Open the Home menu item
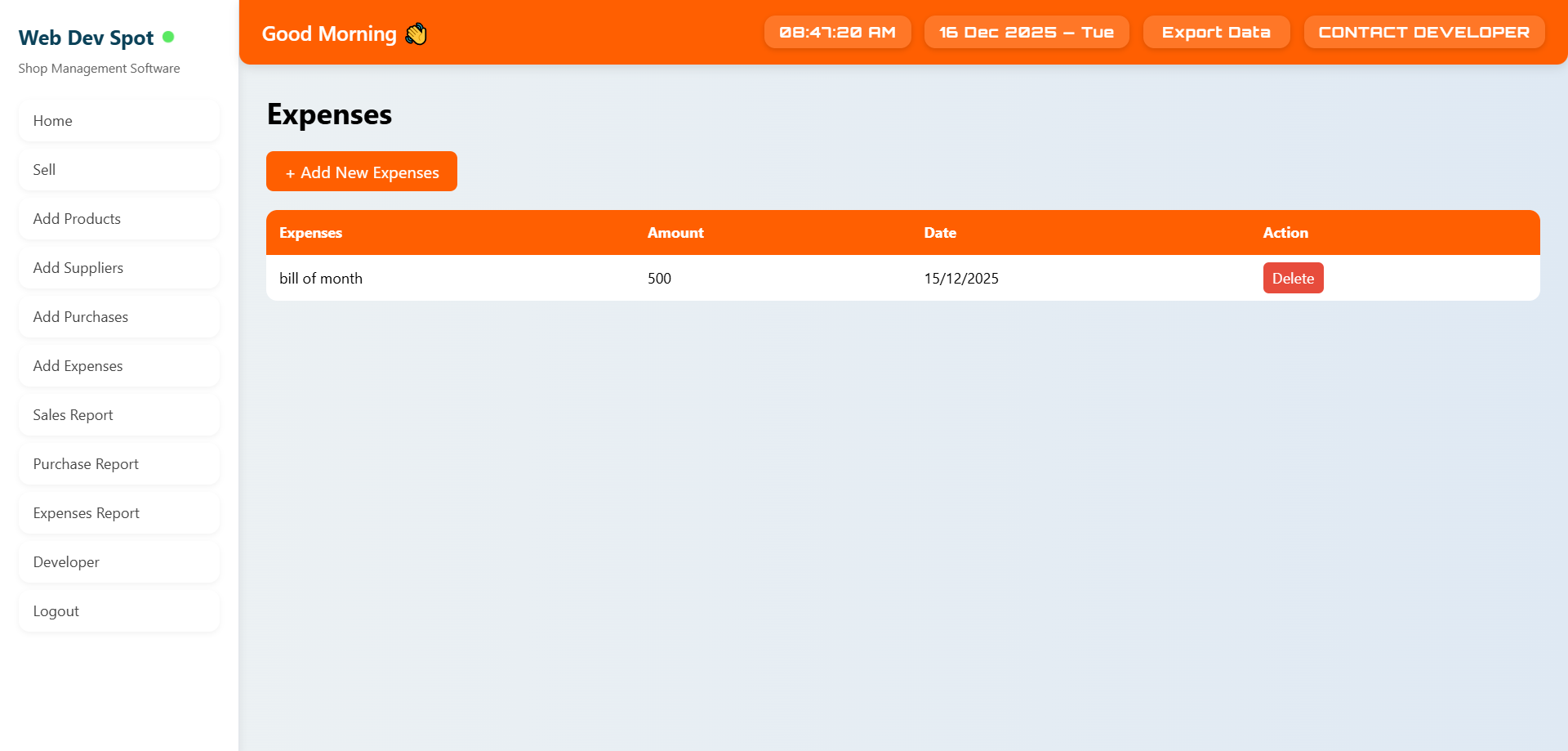1568x751 pixels. pos(119,121)
